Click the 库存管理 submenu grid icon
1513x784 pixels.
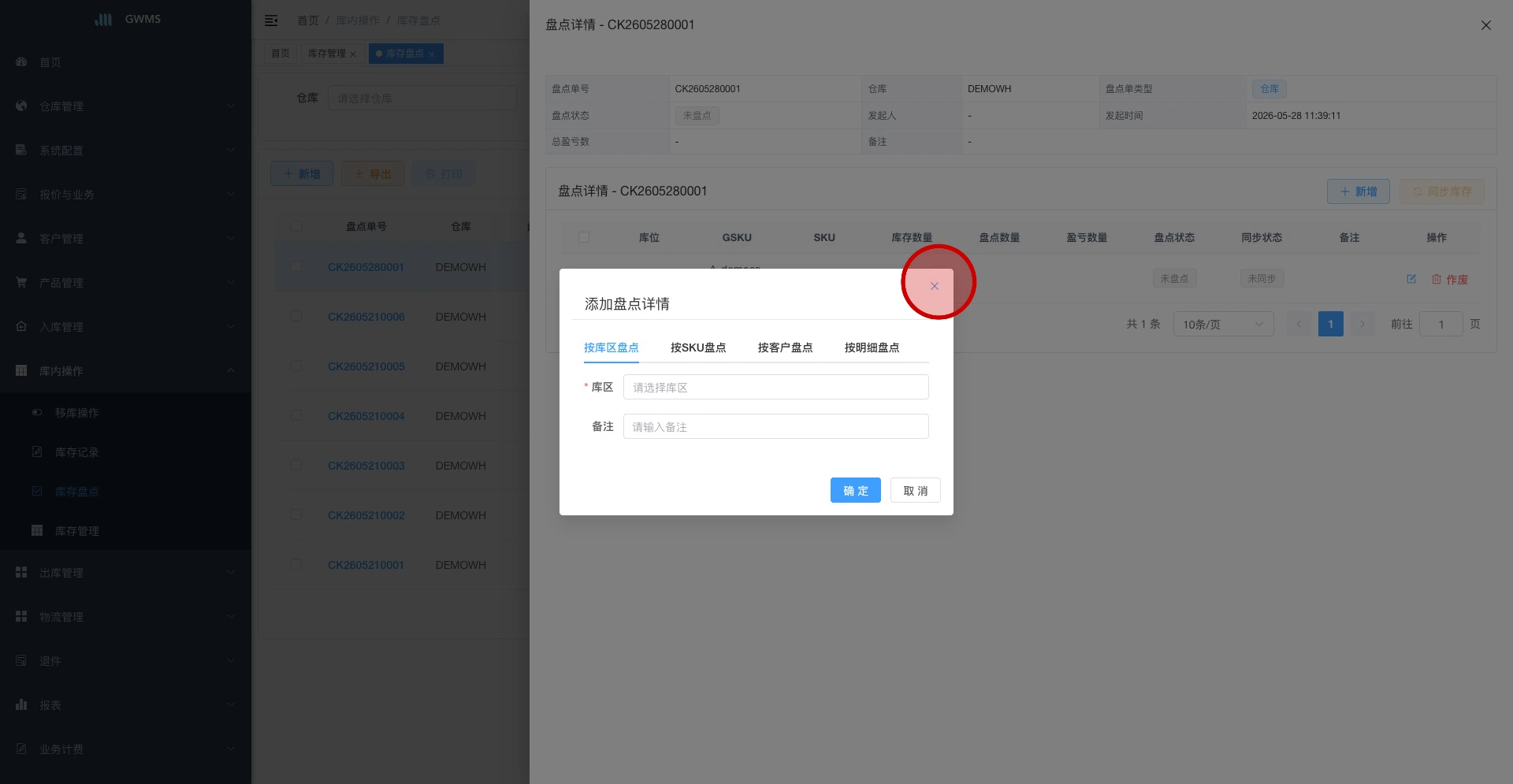pos(37,530)
